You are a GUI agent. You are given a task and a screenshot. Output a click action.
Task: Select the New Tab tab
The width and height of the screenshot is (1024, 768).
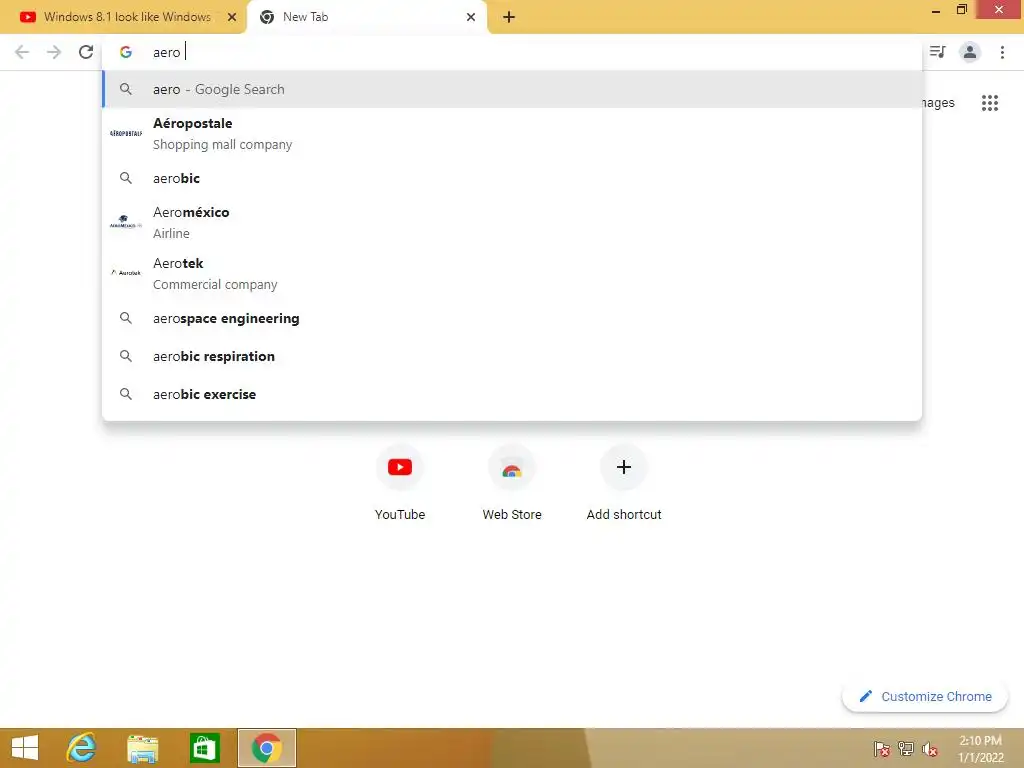366,17
